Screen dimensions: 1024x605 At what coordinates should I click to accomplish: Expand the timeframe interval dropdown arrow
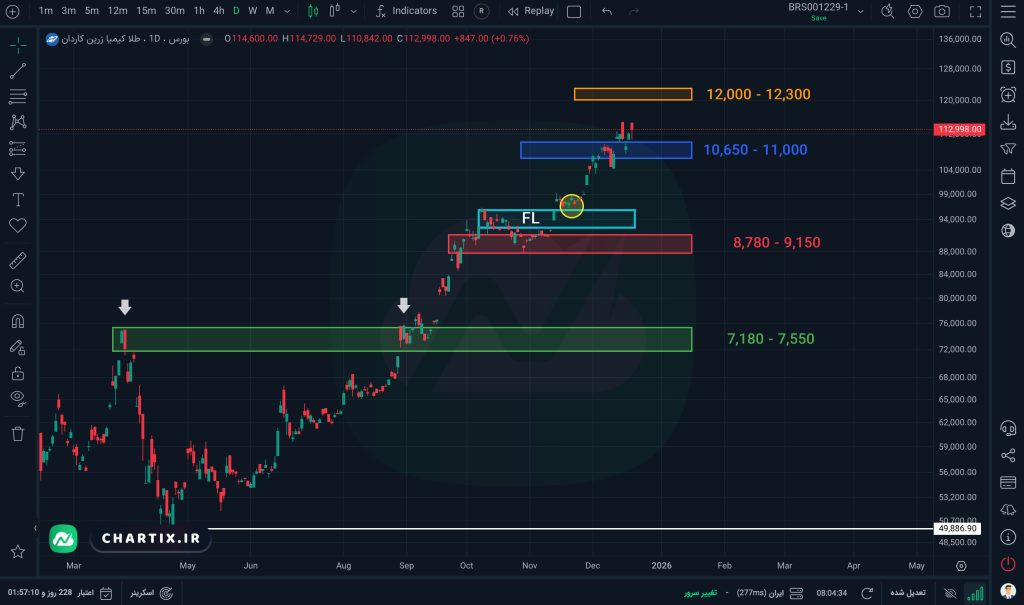(288, 11)
